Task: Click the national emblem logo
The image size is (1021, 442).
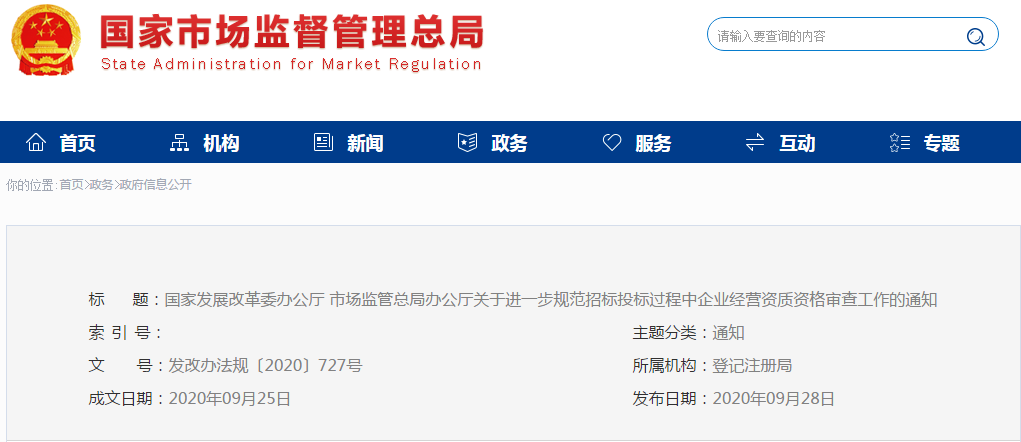Action: (x=45, y=39)
